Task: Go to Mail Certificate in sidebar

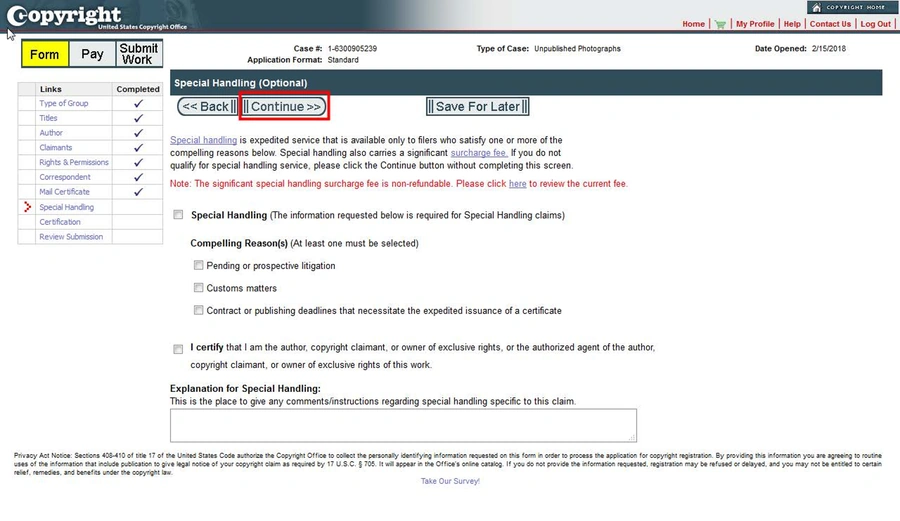Action: pyautogui.click(x=64, y=192)
